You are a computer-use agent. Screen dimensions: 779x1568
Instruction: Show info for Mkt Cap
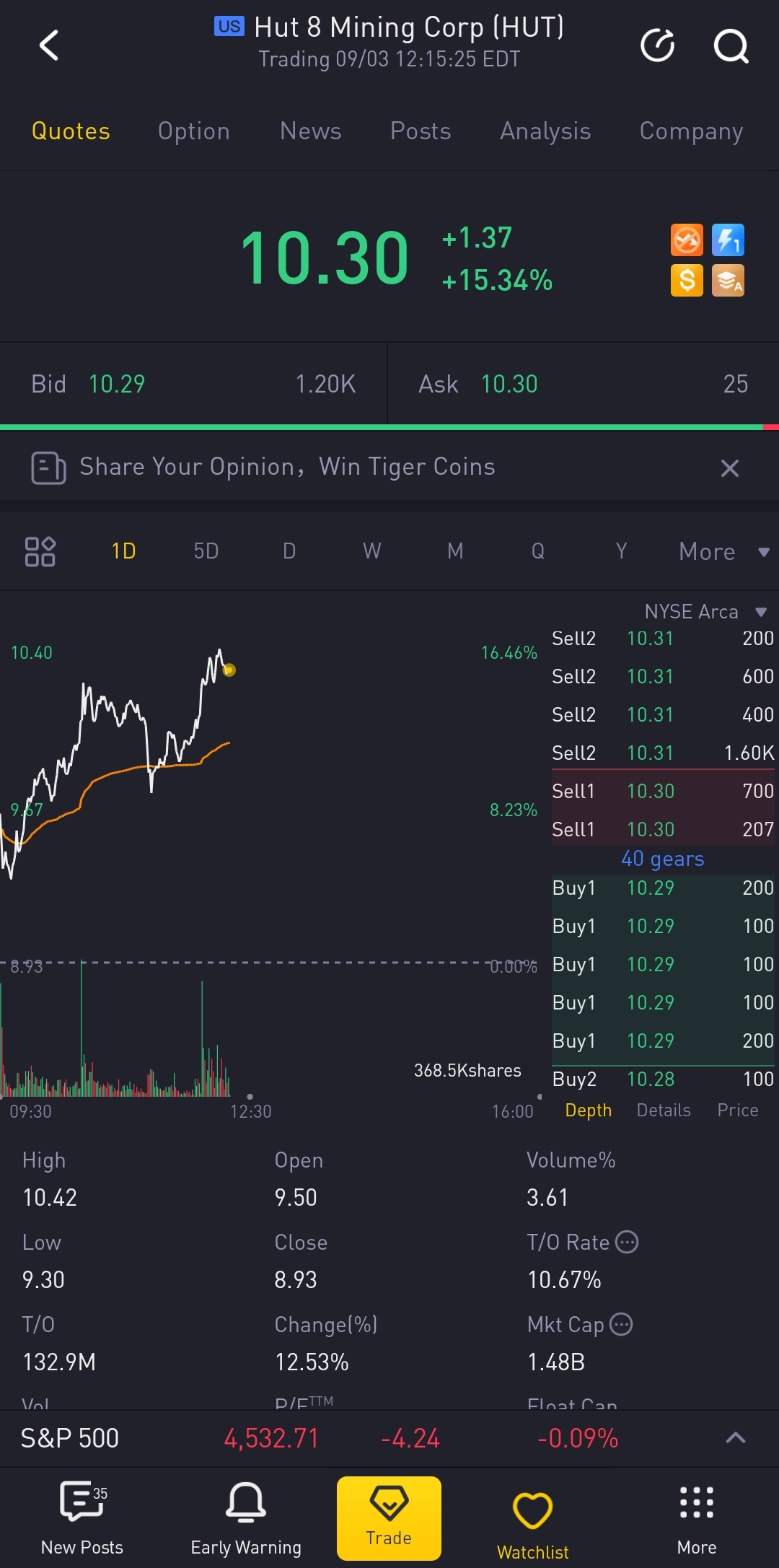pos(621,1324)
